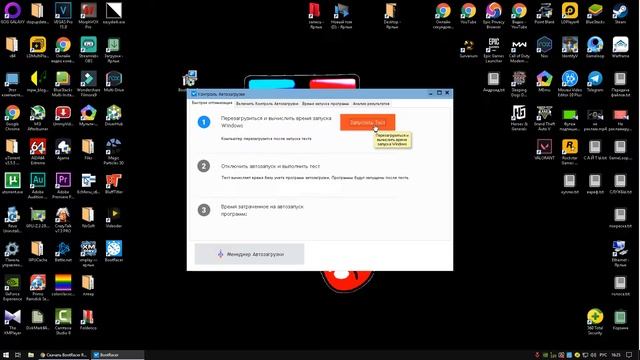This screenshot has width=640, height=360.
Task: Click the Warframe desktop icon
Action: click(x=620, y=47)
